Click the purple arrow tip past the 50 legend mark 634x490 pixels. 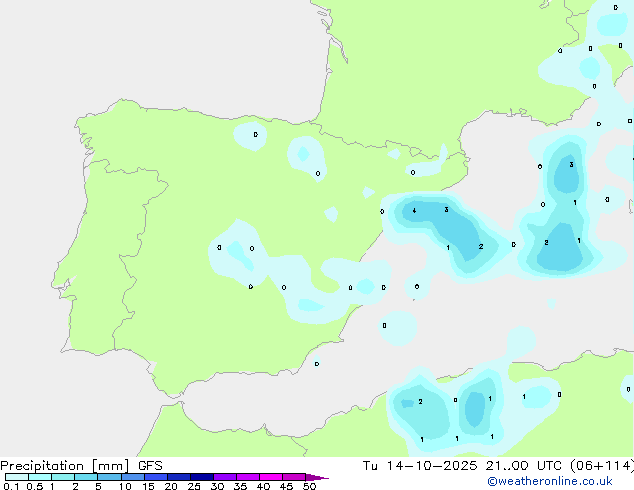(317, 477)
